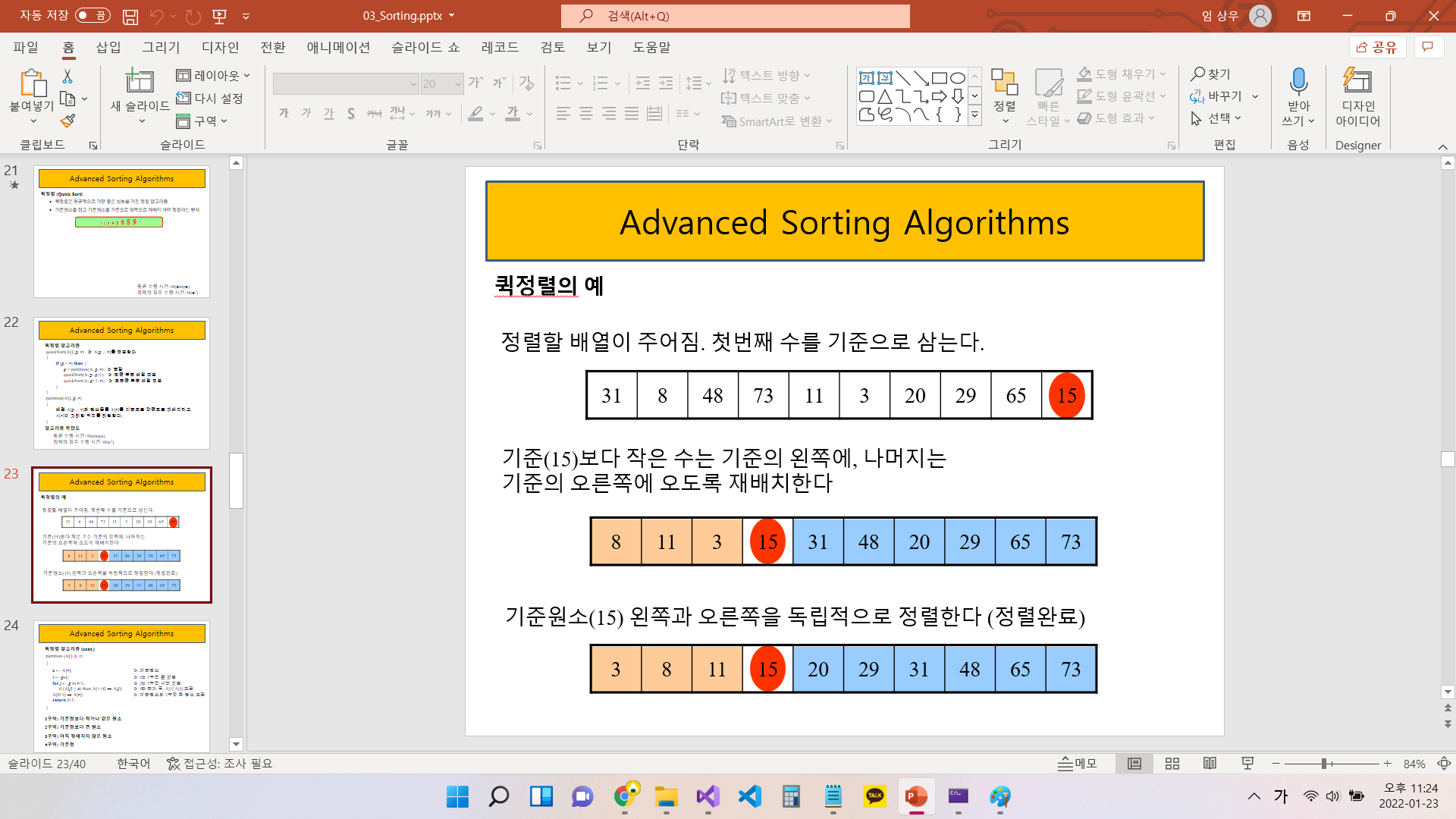This screenshot has width=1456, height=819.
Task: Open the Animations ribbon tab
Action: (x=338, y=47)
